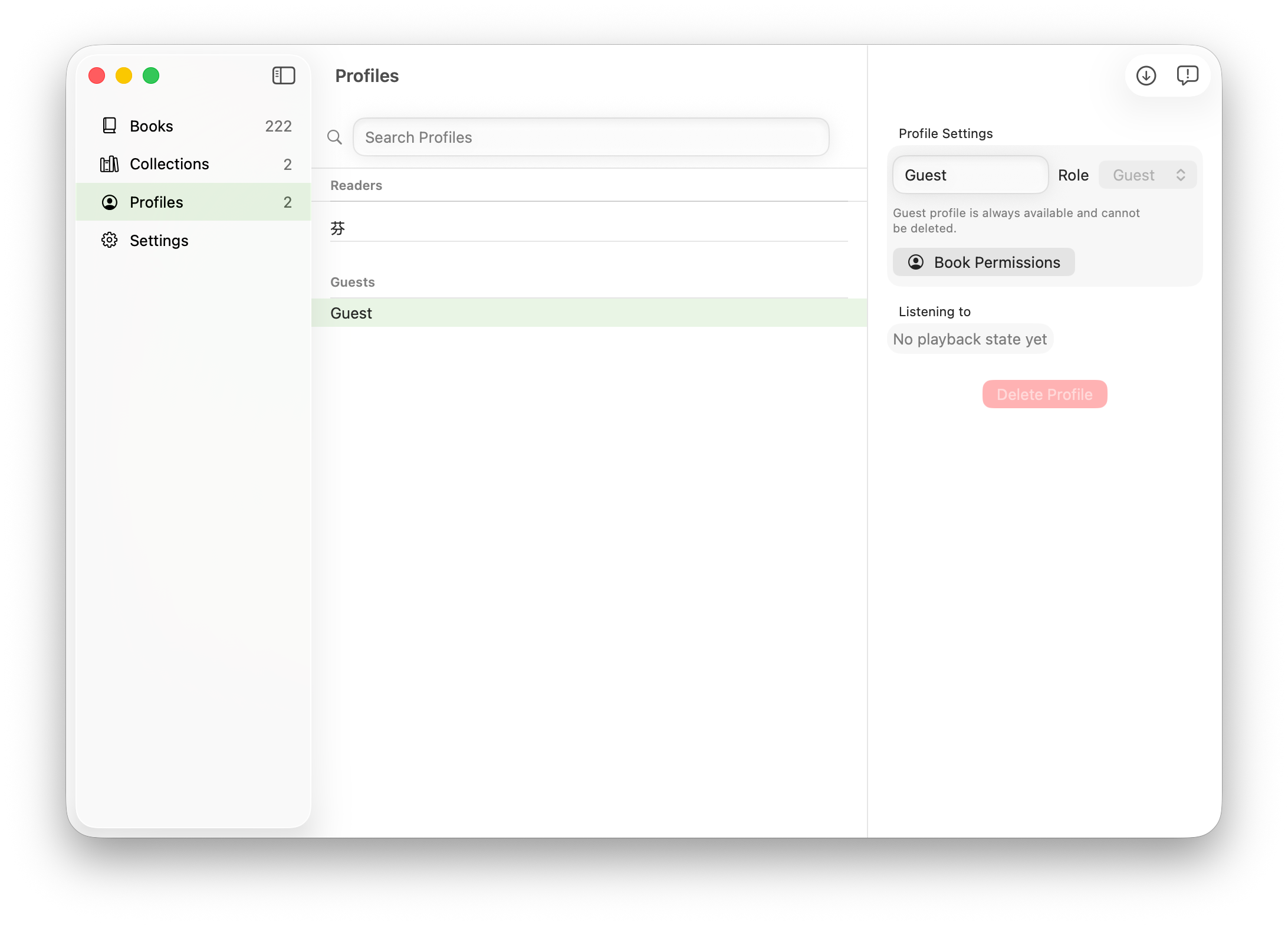Screen dimensions: 1288x925
Task: Click the download icon in the top right
Action: 1146,76
